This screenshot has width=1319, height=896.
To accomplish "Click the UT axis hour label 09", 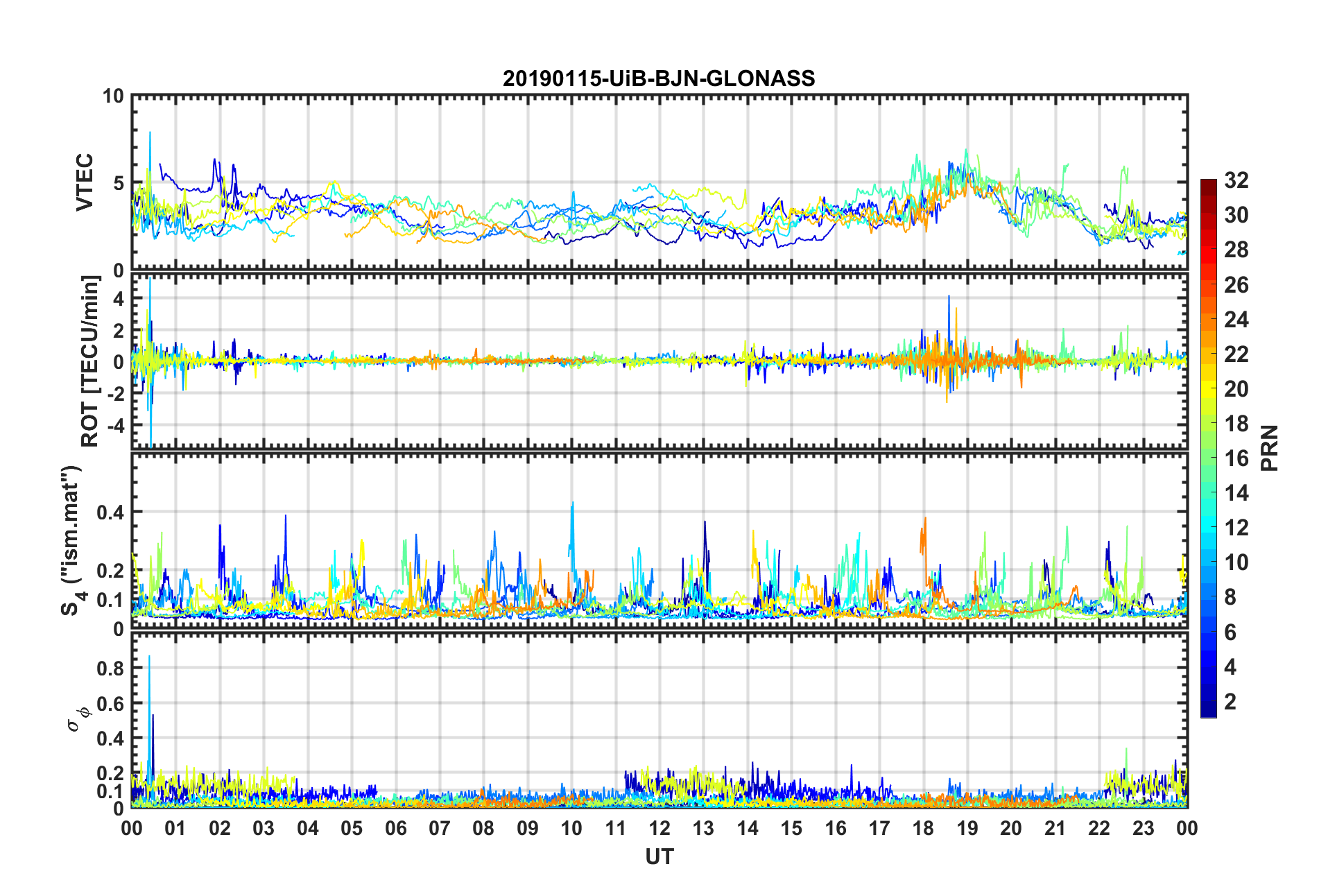I will 528,828.
